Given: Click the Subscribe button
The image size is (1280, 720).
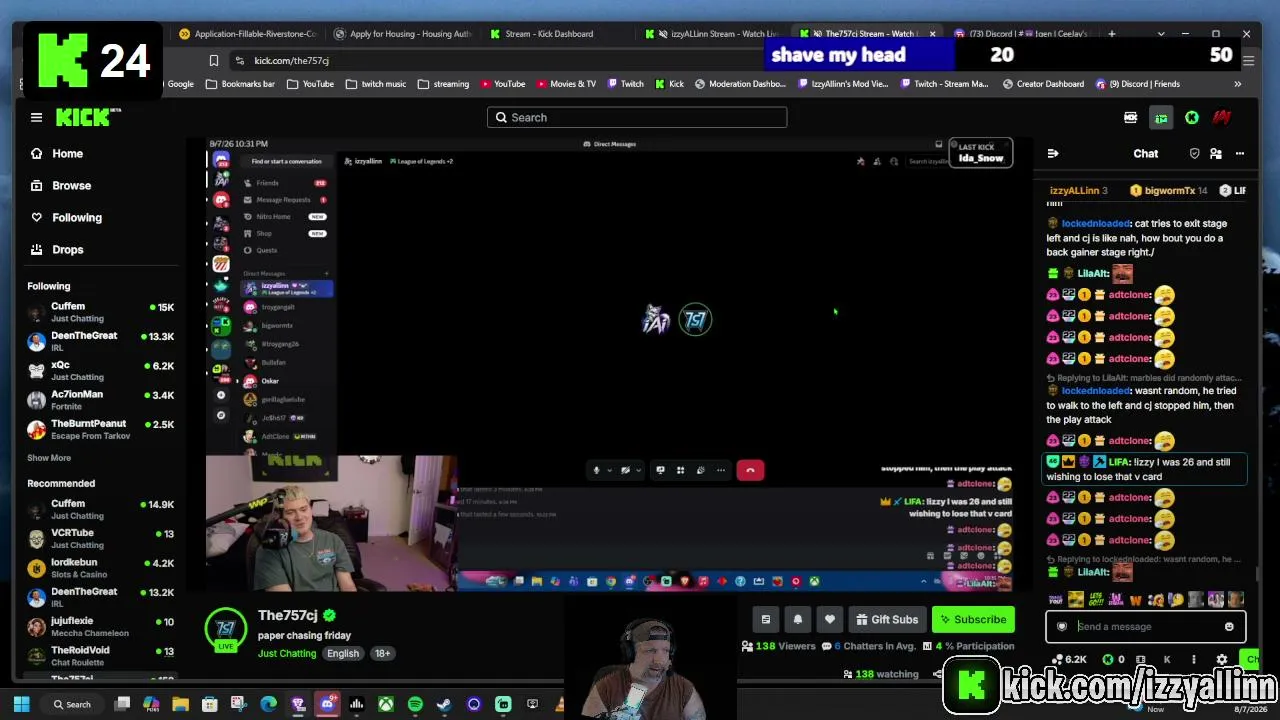Looking at the screenshot, I should [x=973, y=620].
